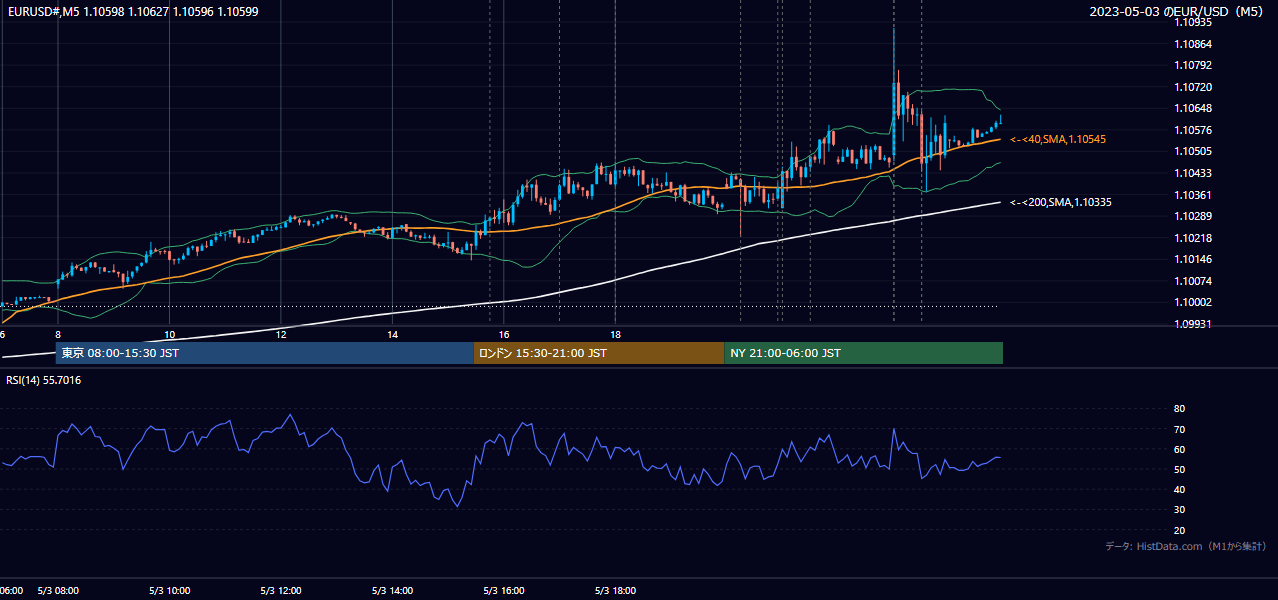Click hour tick 12 under the price chart
The width and height of the screenshot is (1278, 600).
[281, 334]
